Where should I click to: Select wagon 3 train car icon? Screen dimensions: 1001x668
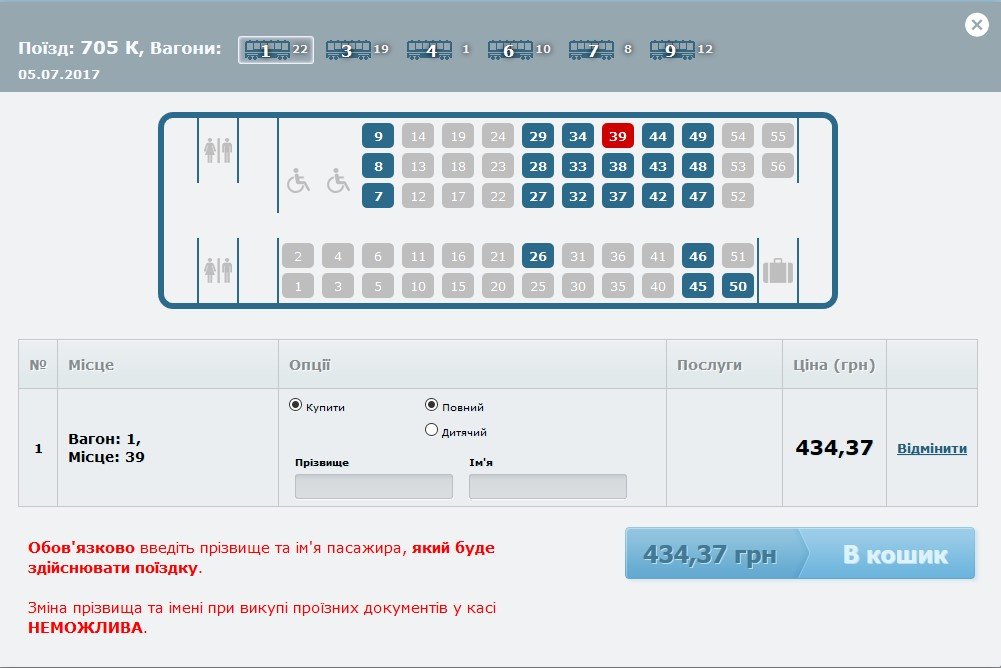coord(347,50)
